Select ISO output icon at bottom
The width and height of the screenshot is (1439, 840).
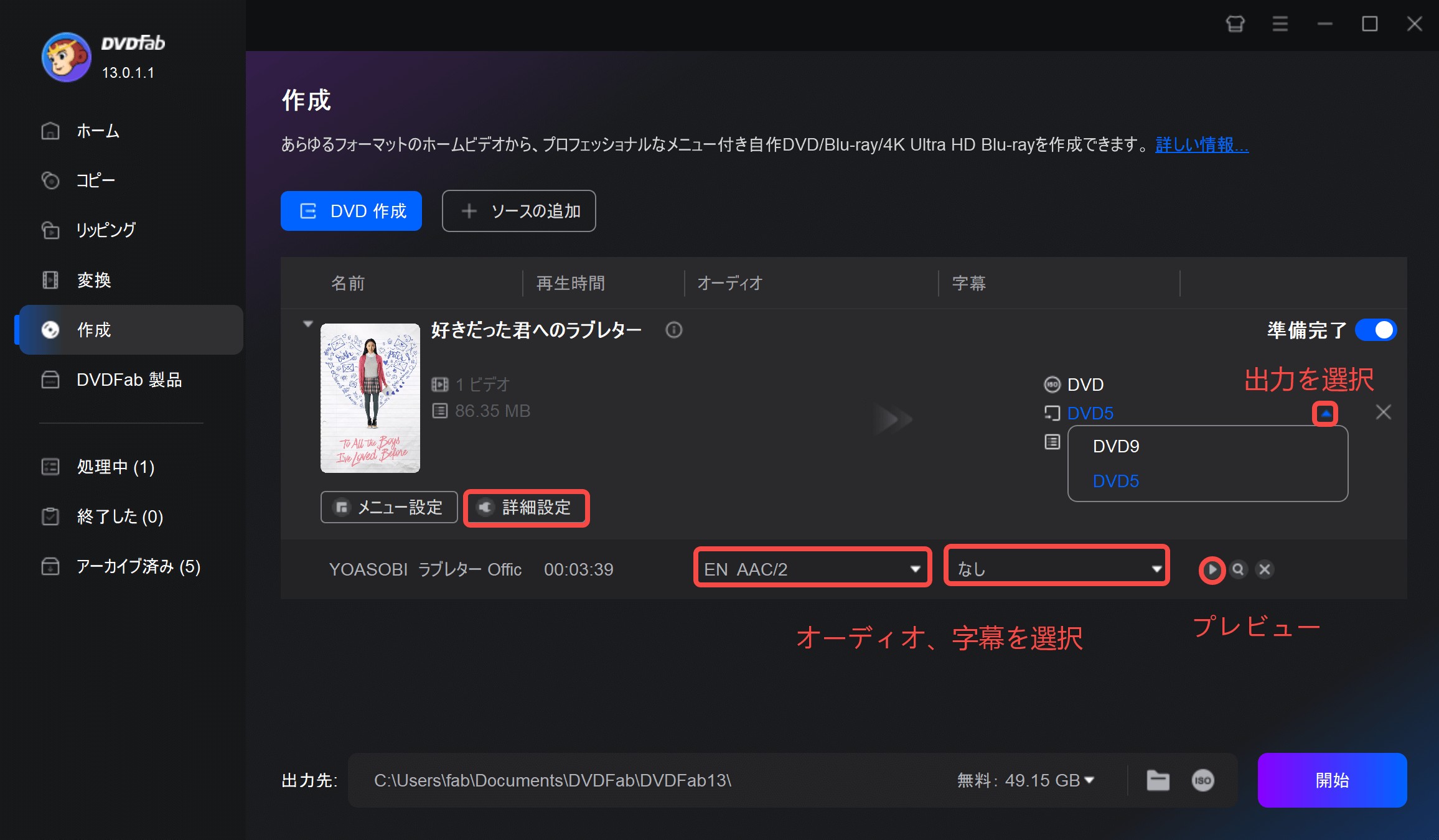click(x=1203, y=780)
